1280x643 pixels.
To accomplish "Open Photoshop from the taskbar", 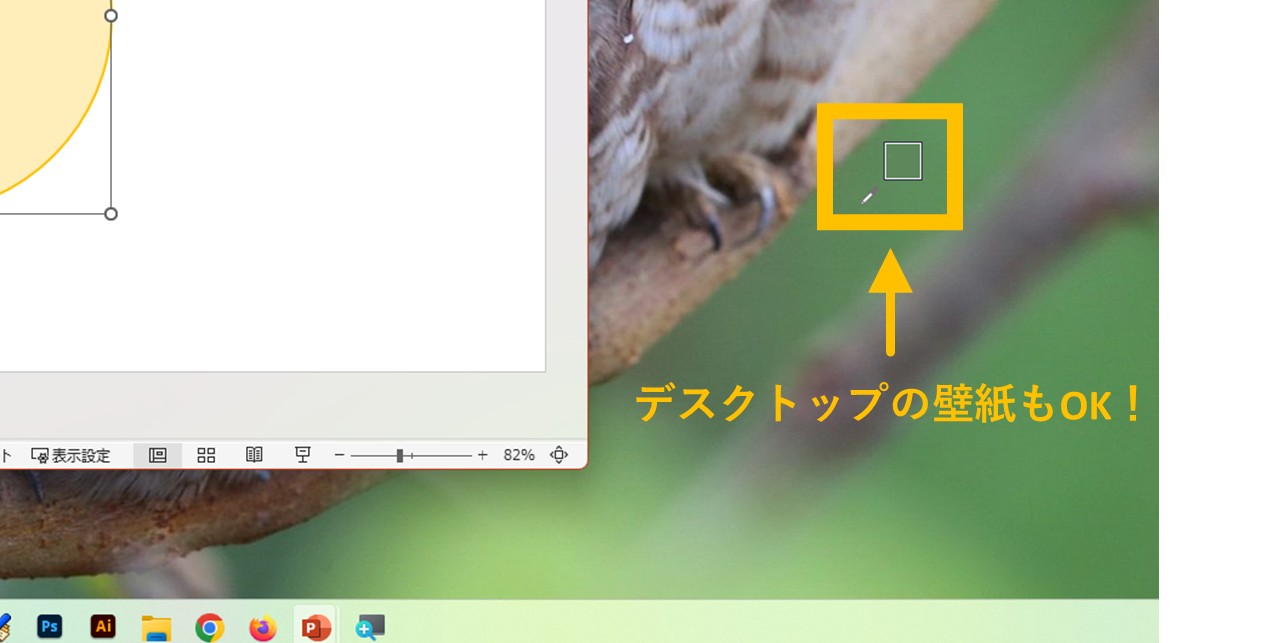I will 49,627.
